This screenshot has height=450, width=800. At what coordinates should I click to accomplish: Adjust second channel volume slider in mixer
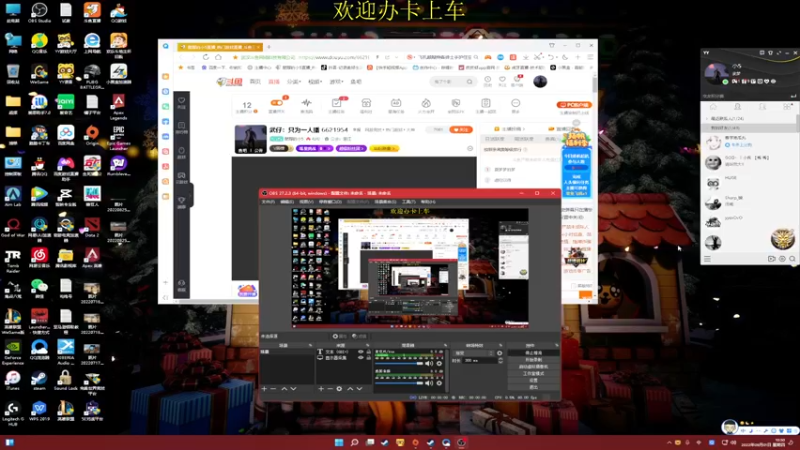pos(399,383)
